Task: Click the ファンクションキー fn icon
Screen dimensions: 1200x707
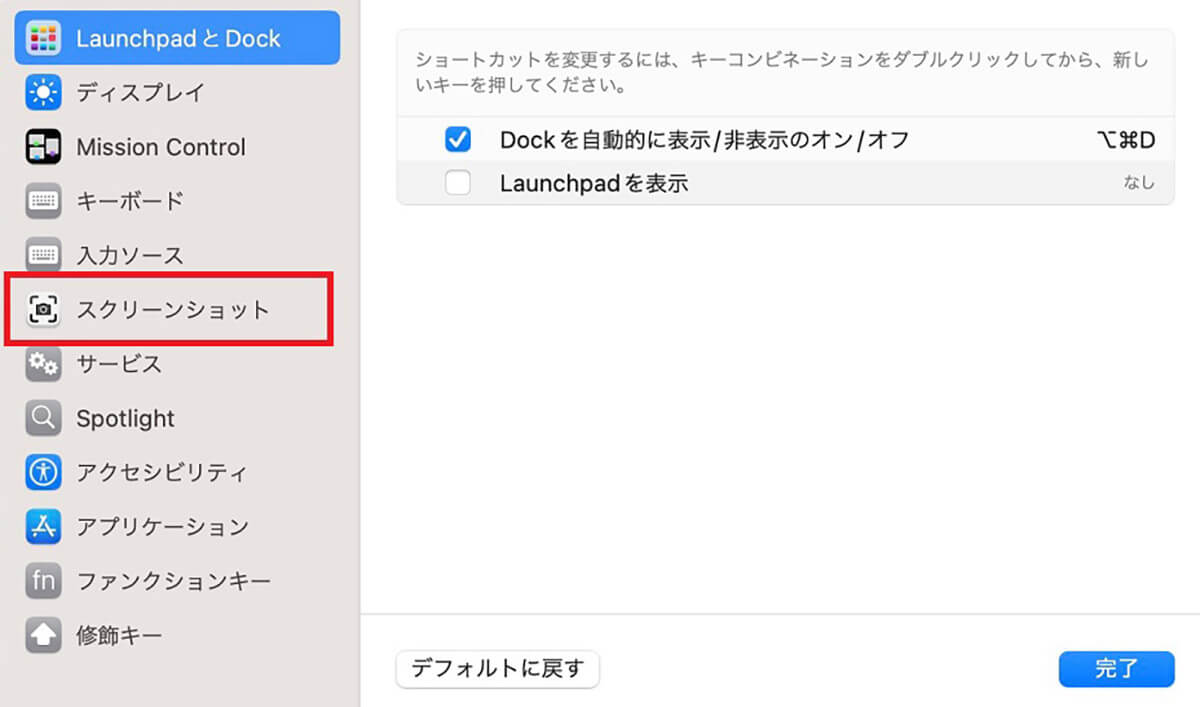Action: (x=43, y=580)
